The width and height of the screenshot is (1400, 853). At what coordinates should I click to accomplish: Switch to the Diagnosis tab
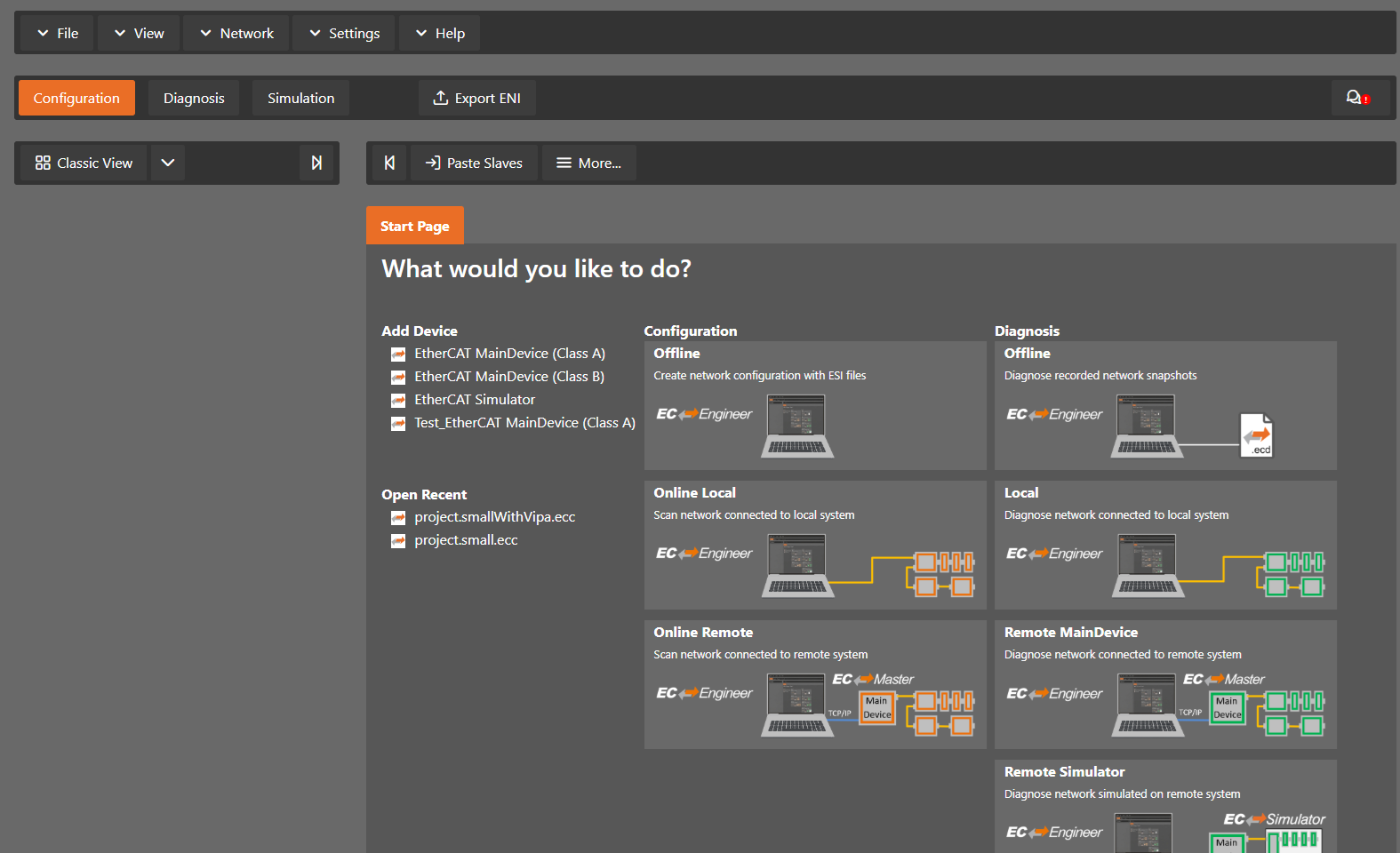[x=194, y=98]
